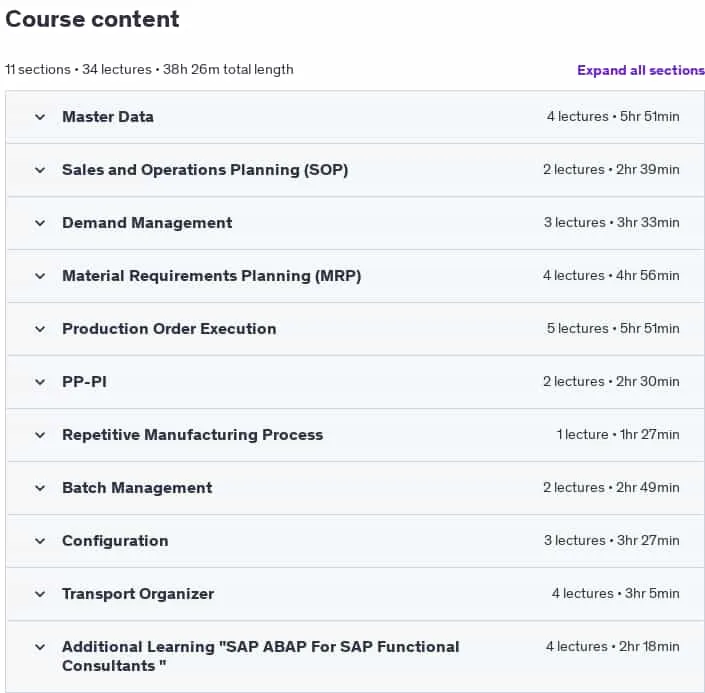Expand Material Requirements Planning chevron
The height and width of the screenshot is (693, 705).
point(40,276)
